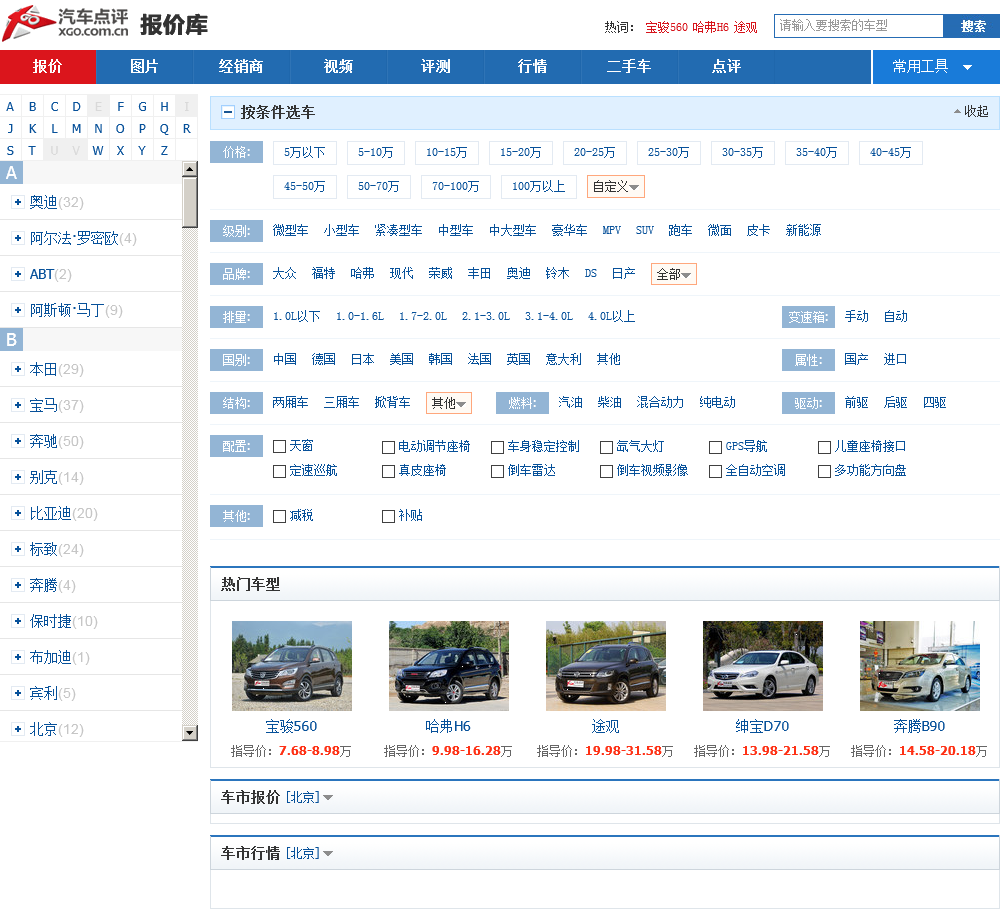
Task: Open the 视频 navigation tab
Action: [338, 66]
